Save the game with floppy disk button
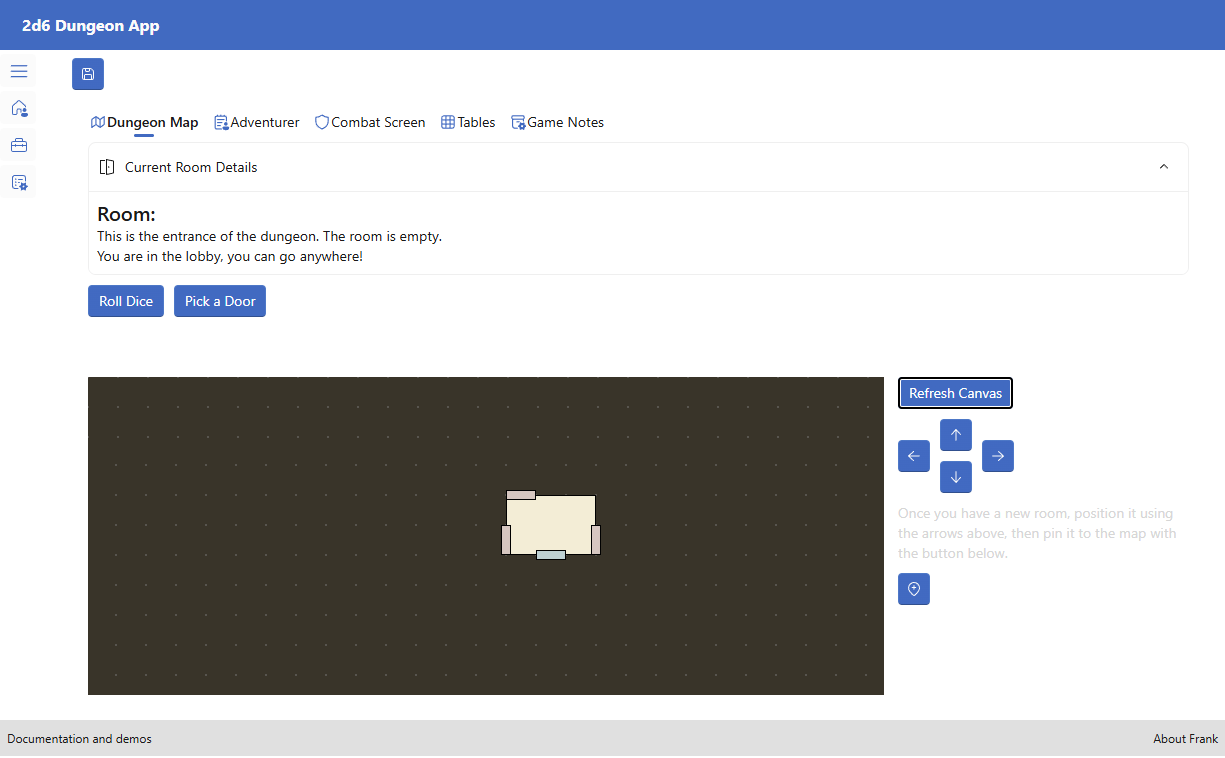The width and height of the screenshot is (1225, 758). (x=88, y=74)
